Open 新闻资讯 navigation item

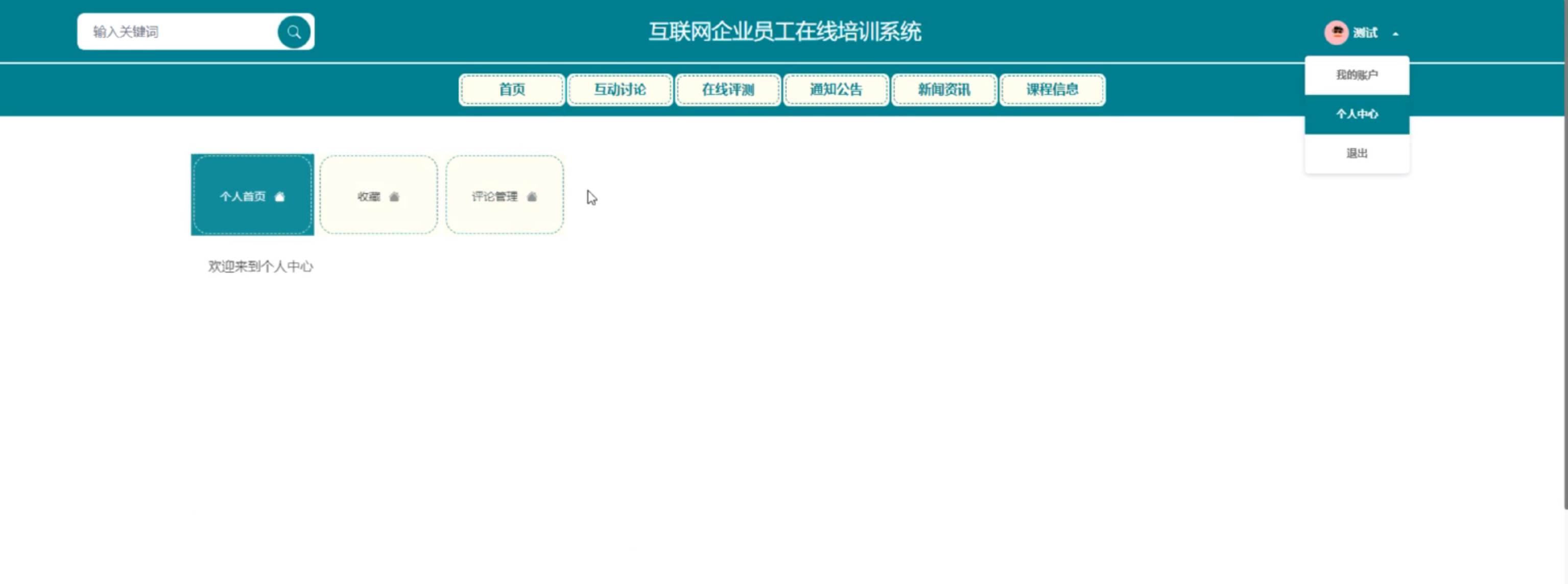pyautogui.click(x=943, y=90)
